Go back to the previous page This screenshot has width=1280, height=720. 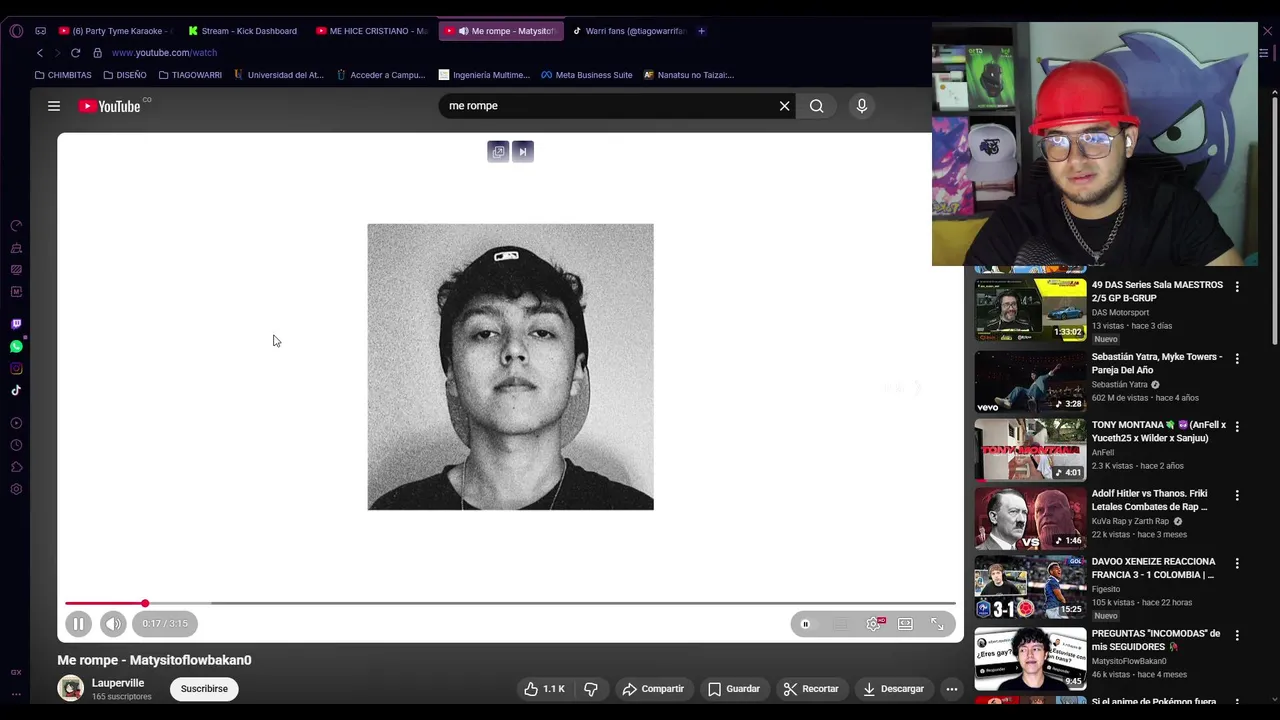click(40, 53)
